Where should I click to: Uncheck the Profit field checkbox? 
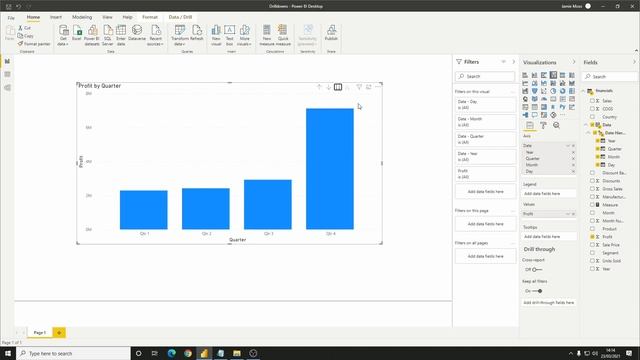point(592,237)
